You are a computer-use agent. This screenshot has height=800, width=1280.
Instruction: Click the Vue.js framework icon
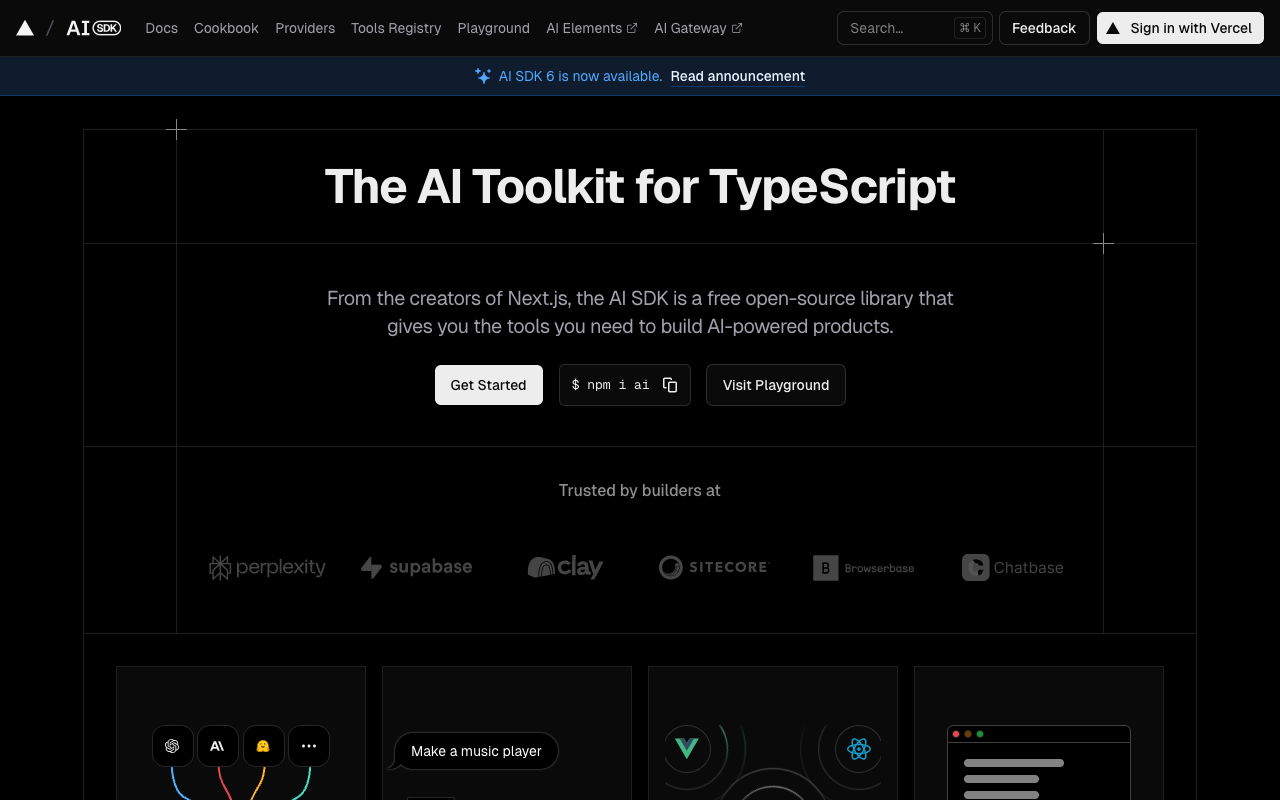[x=687, y=748]
